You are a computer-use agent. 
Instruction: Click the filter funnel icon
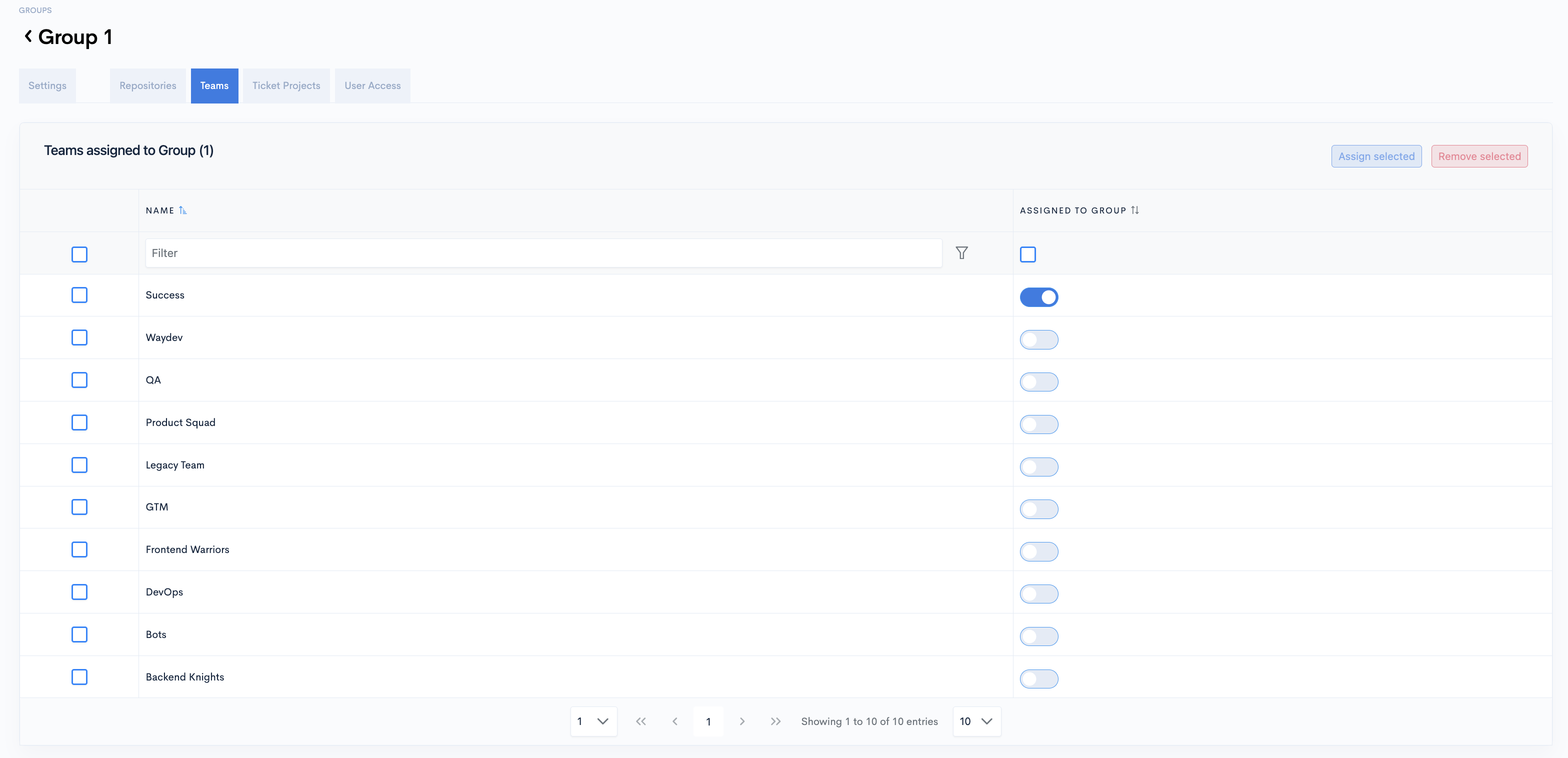point(961,253)
